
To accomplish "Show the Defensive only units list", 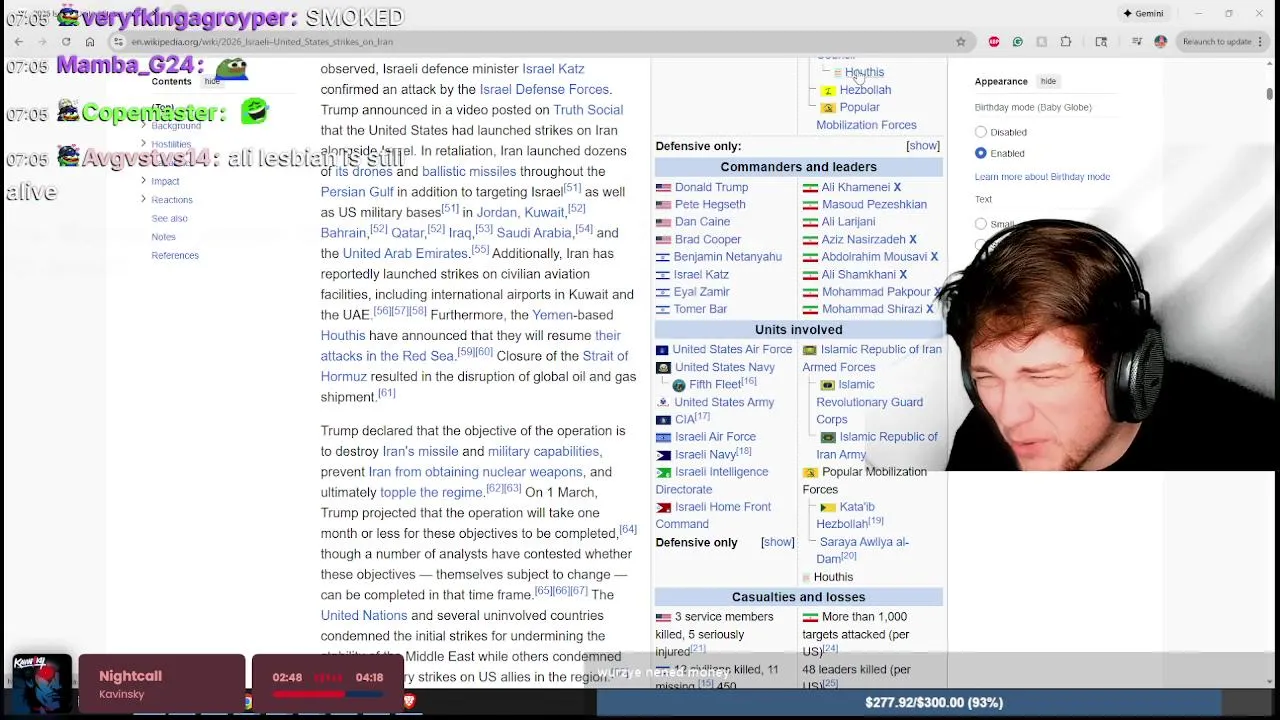I will [x=778, y=542].
